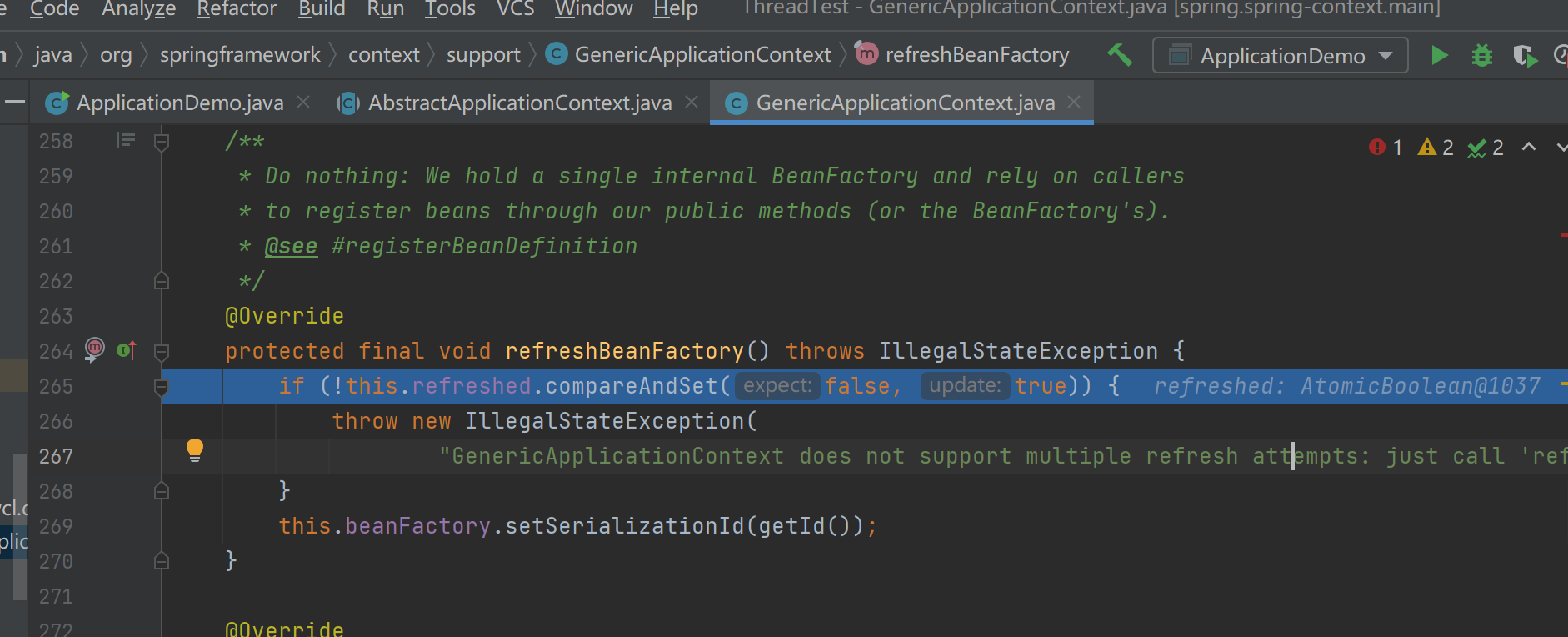Open the Run menu

[385, 8]
